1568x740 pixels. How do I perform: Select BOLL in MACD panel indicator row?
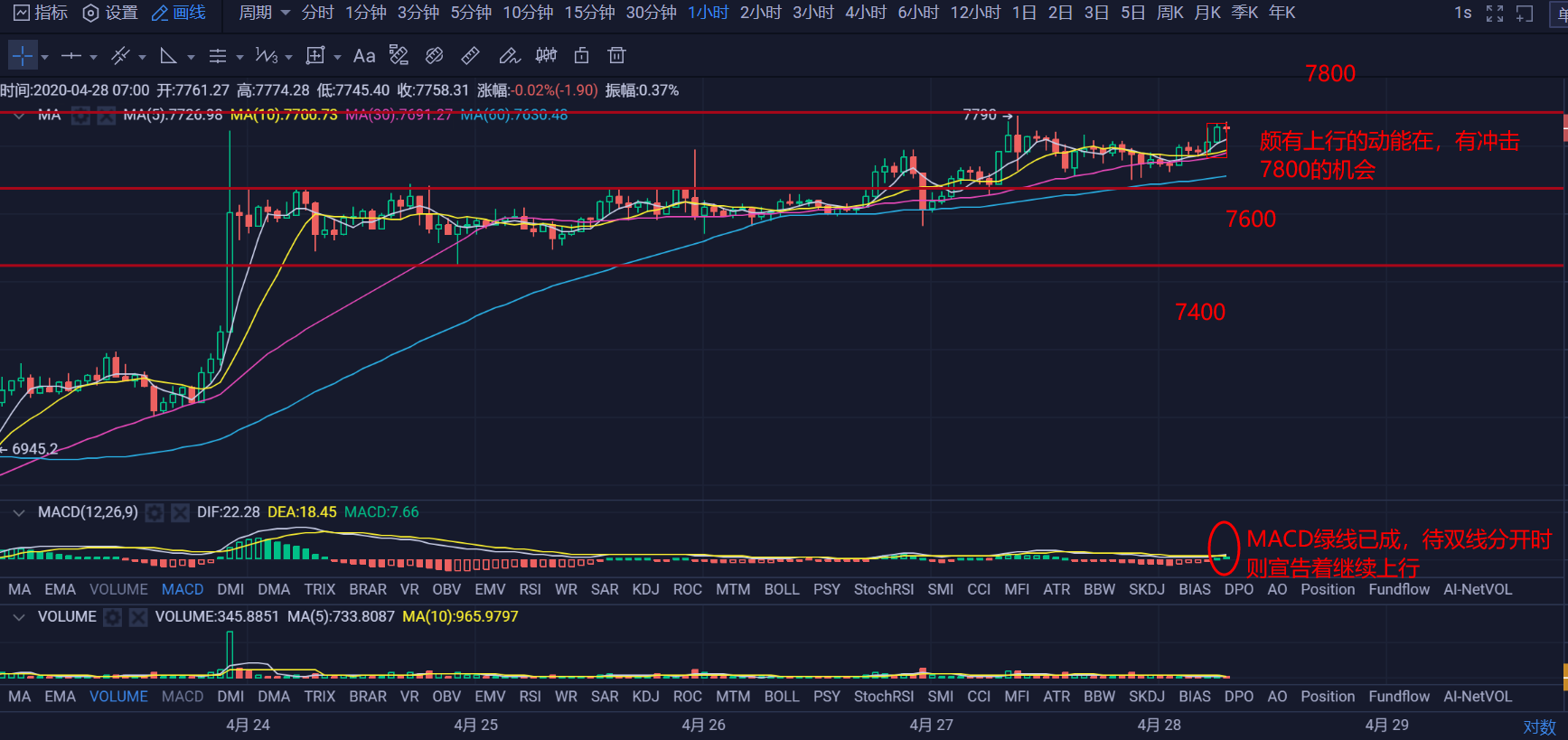(782, 589)
